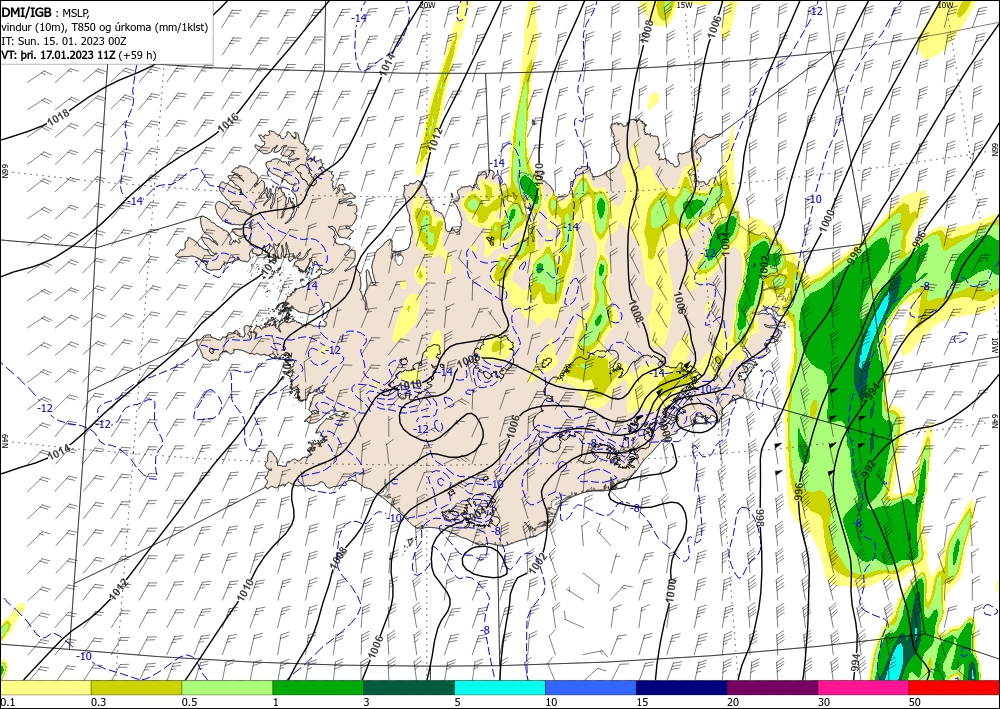Screen dimensions: 1000x709
Task: Select the dark green 3–5 legend swatch
Action: [x=409, y=688]
